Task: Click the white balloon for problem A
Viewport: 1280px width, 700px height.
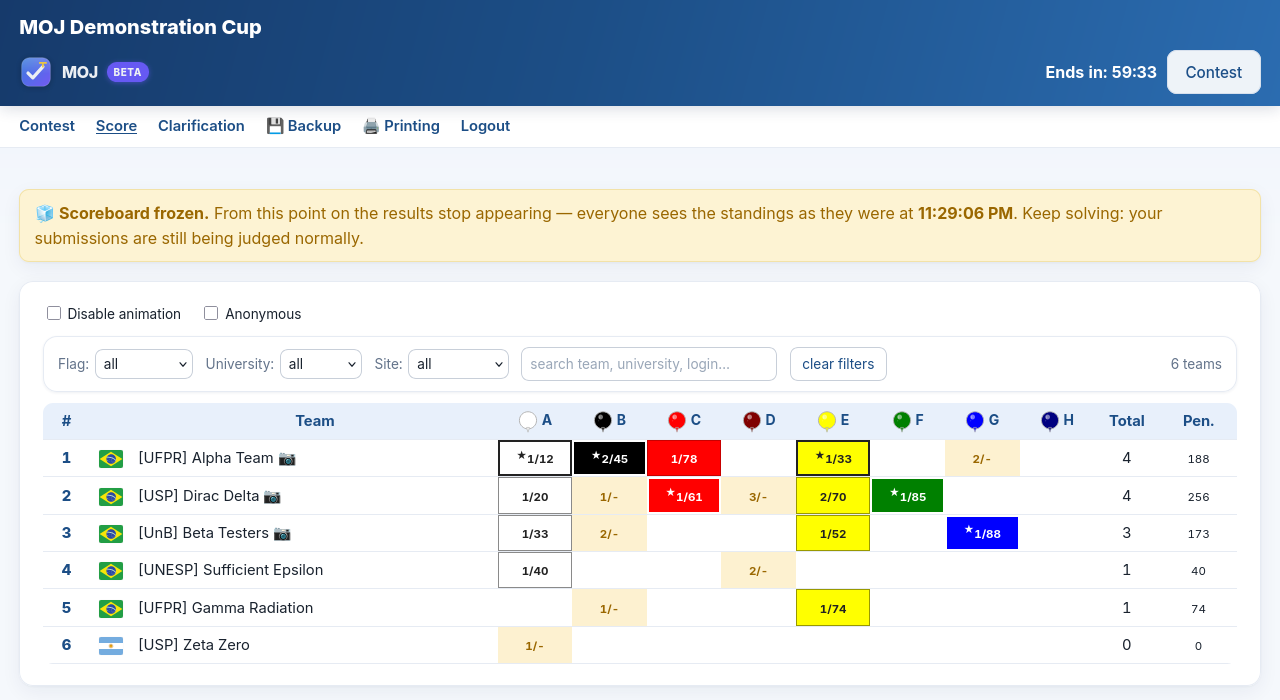Action: click(528, 421)
